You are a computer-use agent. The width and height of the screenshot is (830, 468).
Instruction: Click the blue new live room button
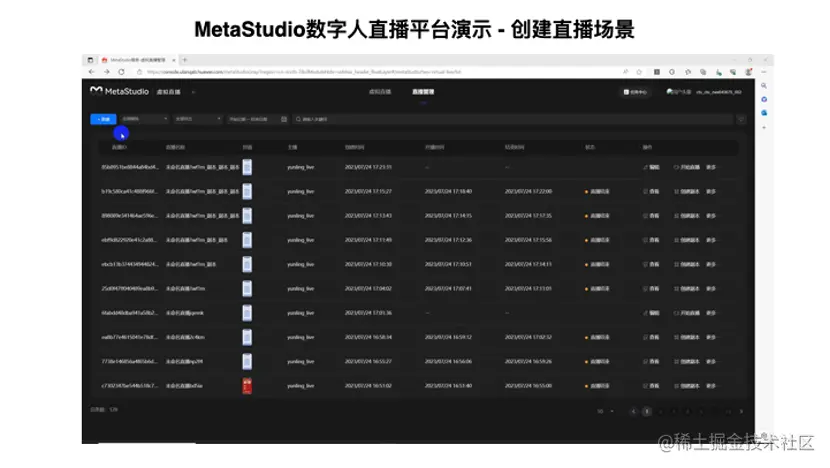[x=103, y=119]
